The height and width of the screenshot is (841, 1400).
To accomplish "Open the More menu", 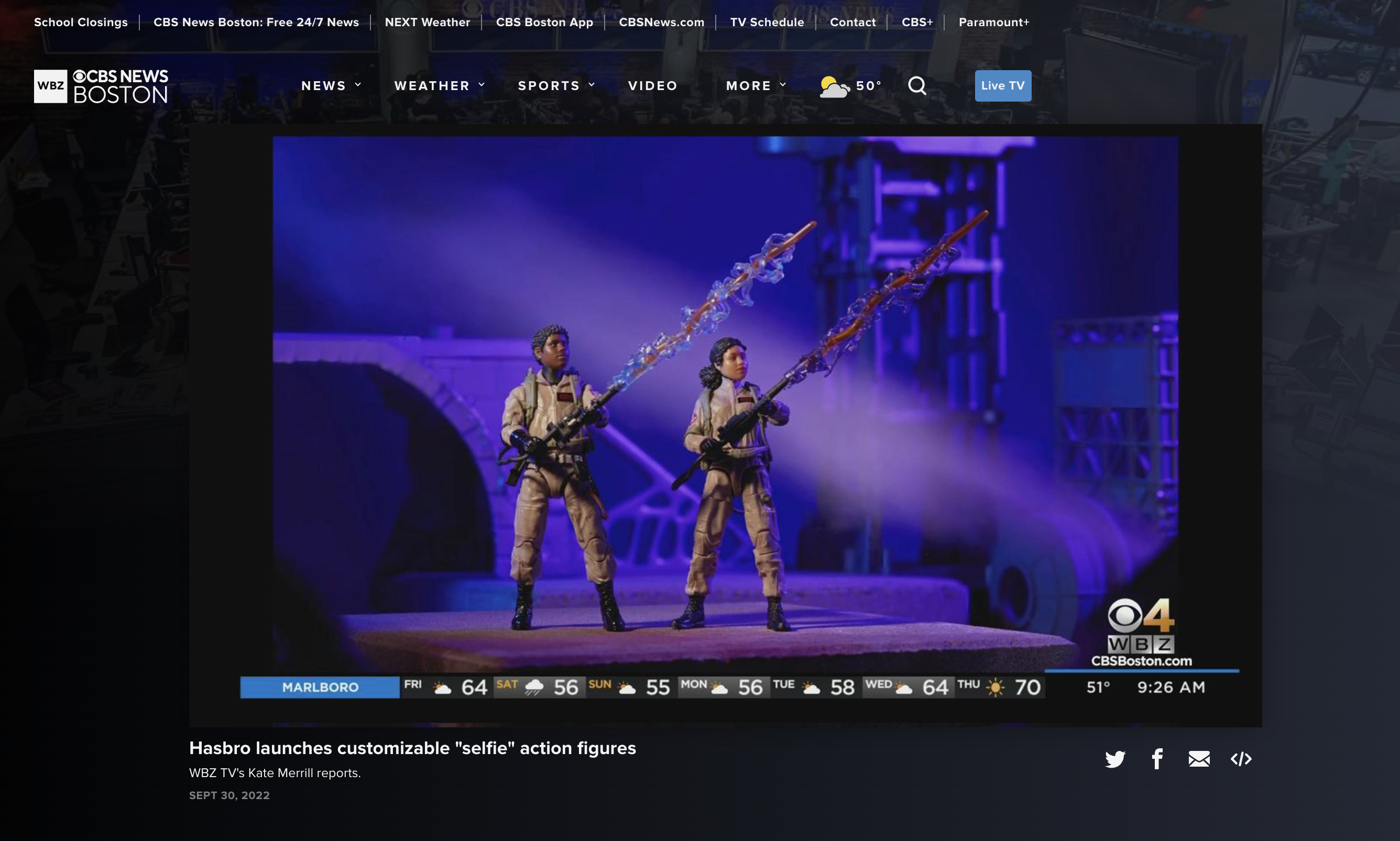I will [x=749, y=85].
